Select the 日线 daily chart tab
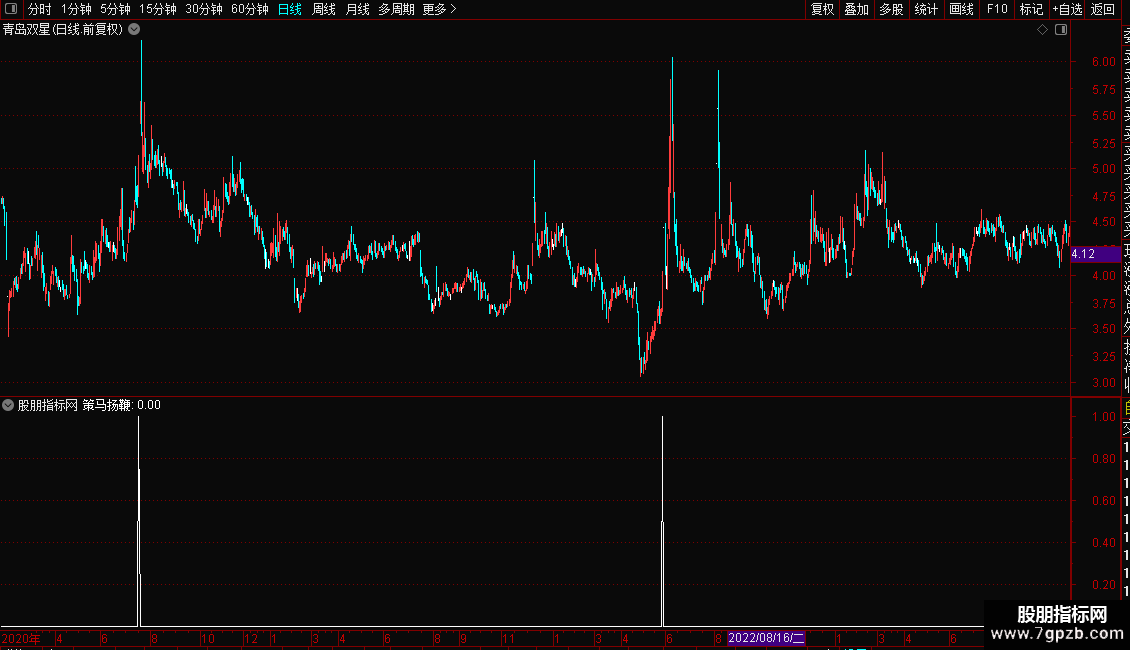Image resolution: width=1130 pixels, height=650 pixels. point(290,9)
